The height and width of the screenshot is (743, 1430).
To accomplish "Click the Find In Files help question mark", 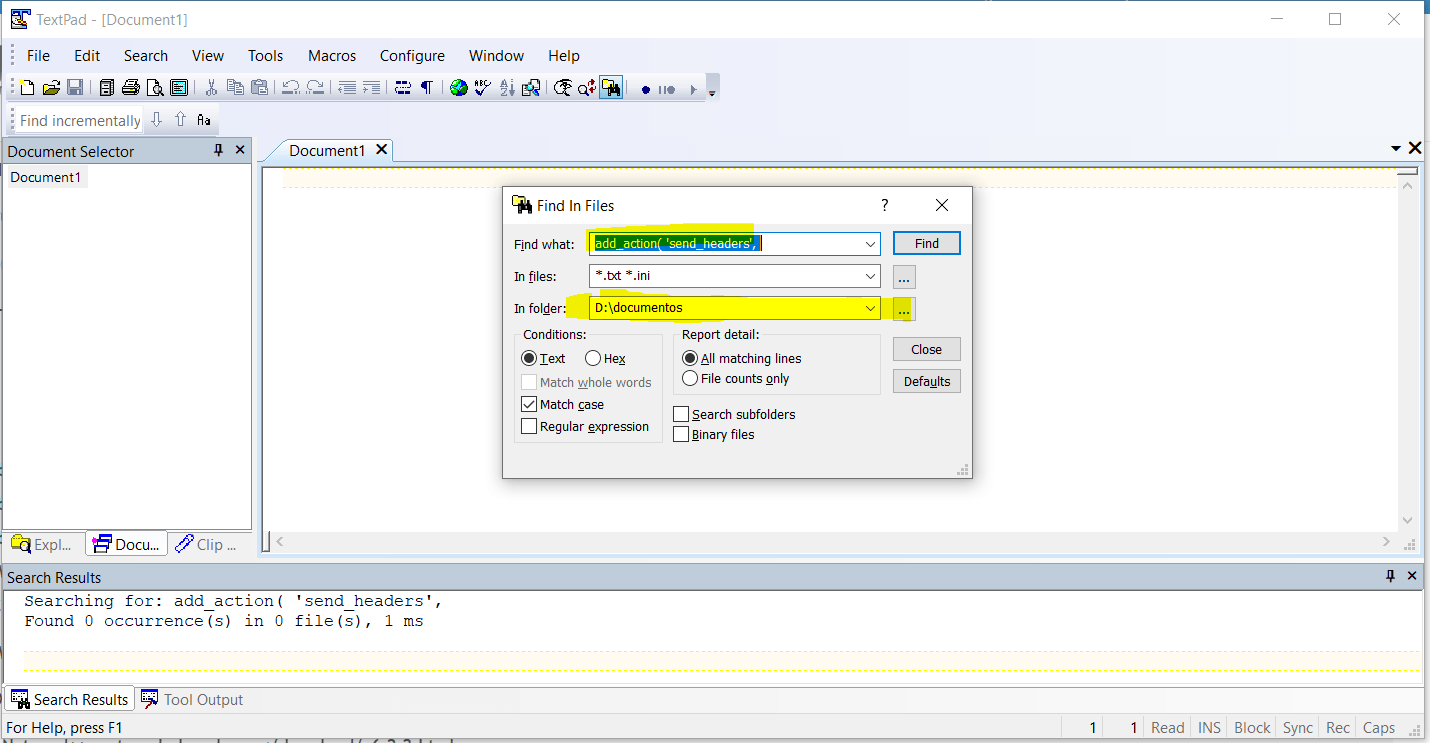I will point(884,205).
